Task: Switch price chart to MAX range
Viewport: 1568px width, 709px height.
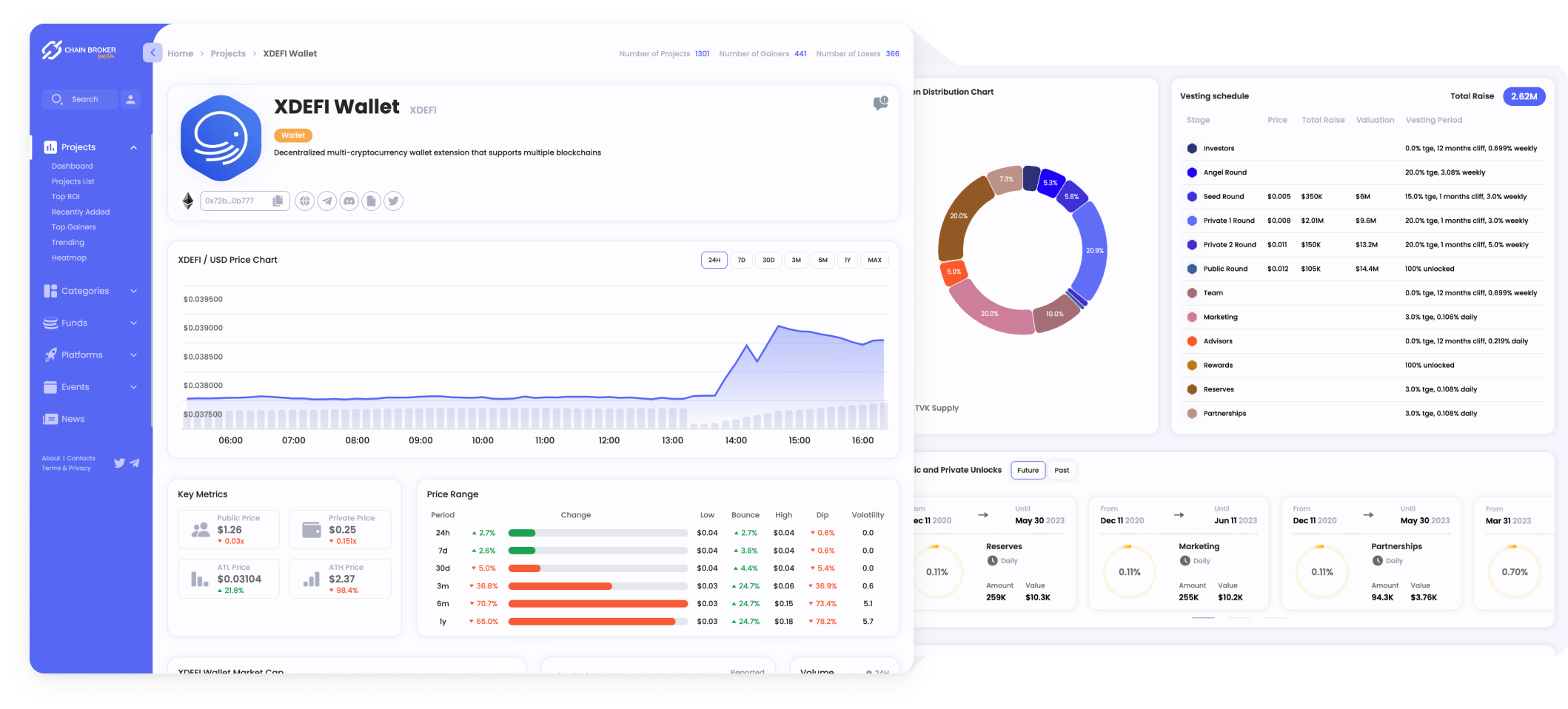Action: tap(874, 260)
